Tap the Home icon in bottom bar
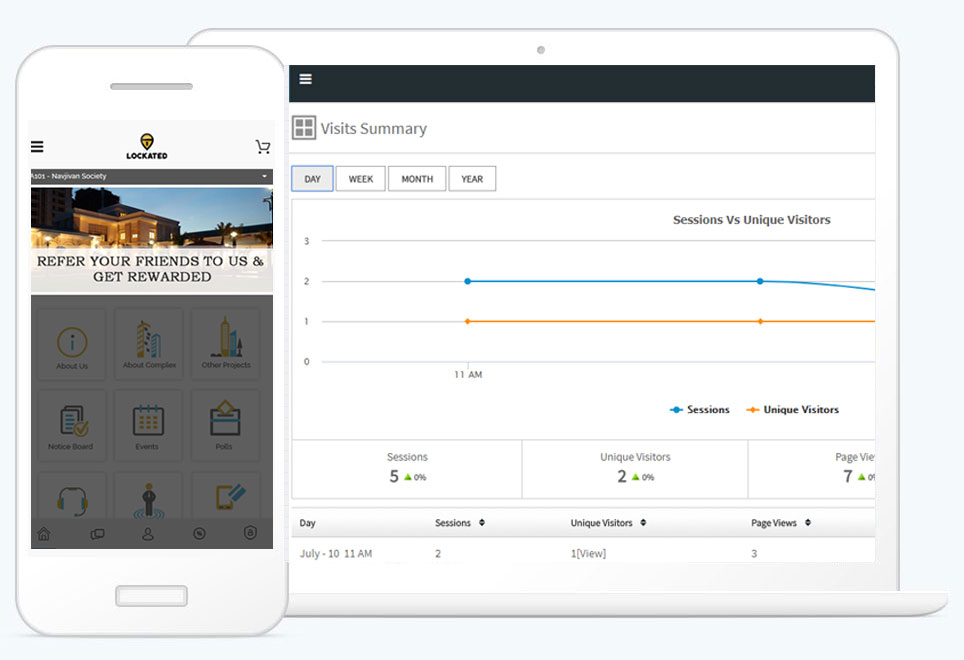The width and height of the screenshot is (964, 660). tap(44, 533)
